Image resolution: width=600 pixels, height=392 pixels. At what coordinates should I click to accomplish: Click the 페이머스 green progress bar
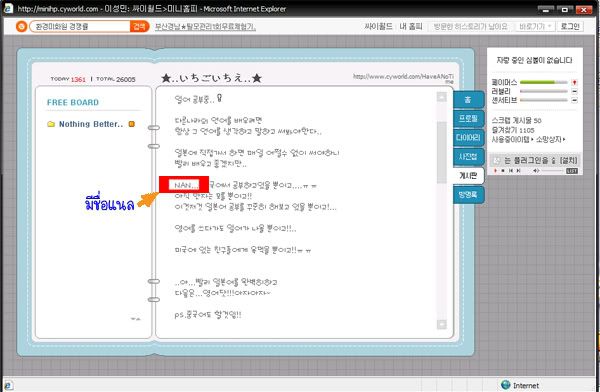(544, 82)
